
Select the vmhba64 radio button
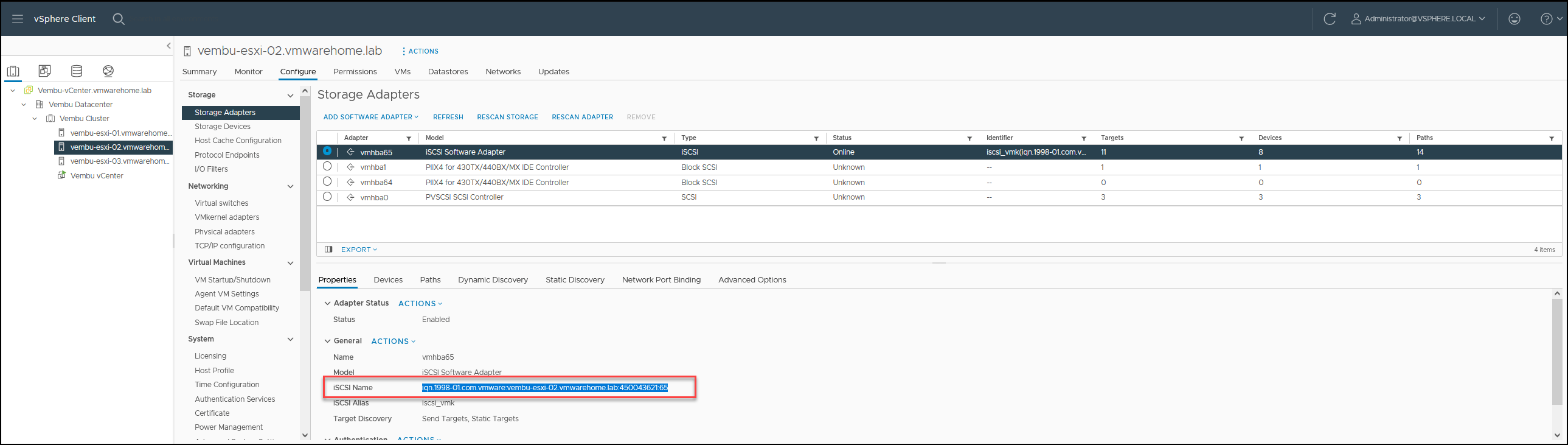coord(327,181)
